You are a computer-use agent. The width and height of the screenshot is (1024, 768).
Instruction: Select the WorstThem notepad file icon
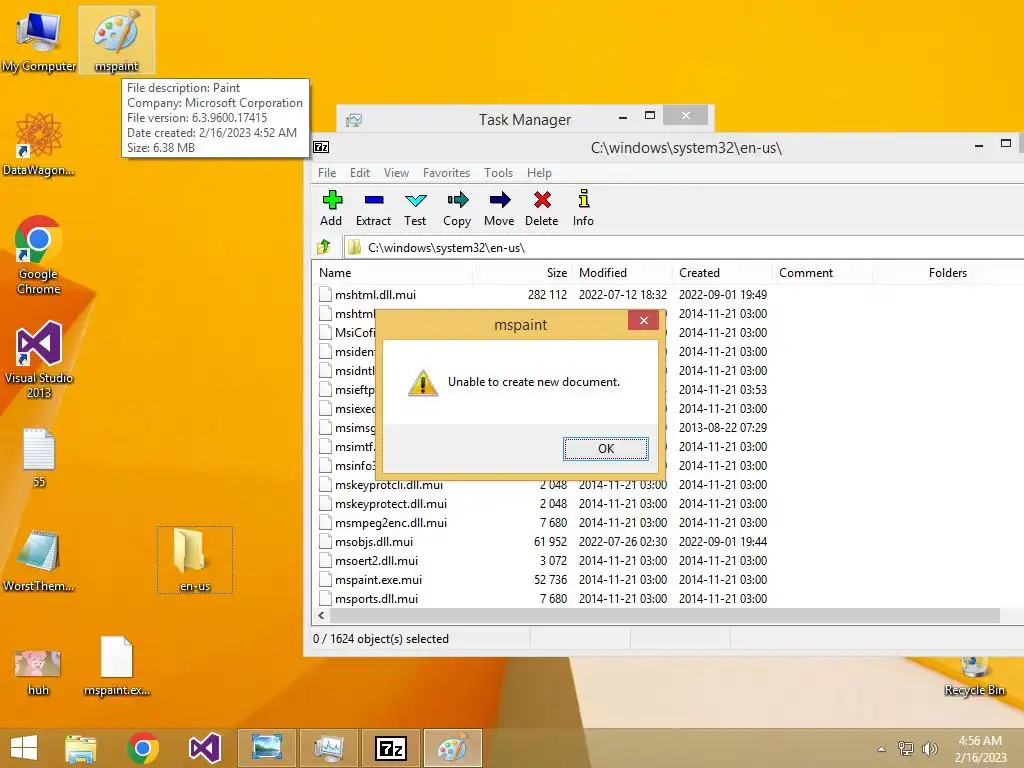[x=39, y=560]
